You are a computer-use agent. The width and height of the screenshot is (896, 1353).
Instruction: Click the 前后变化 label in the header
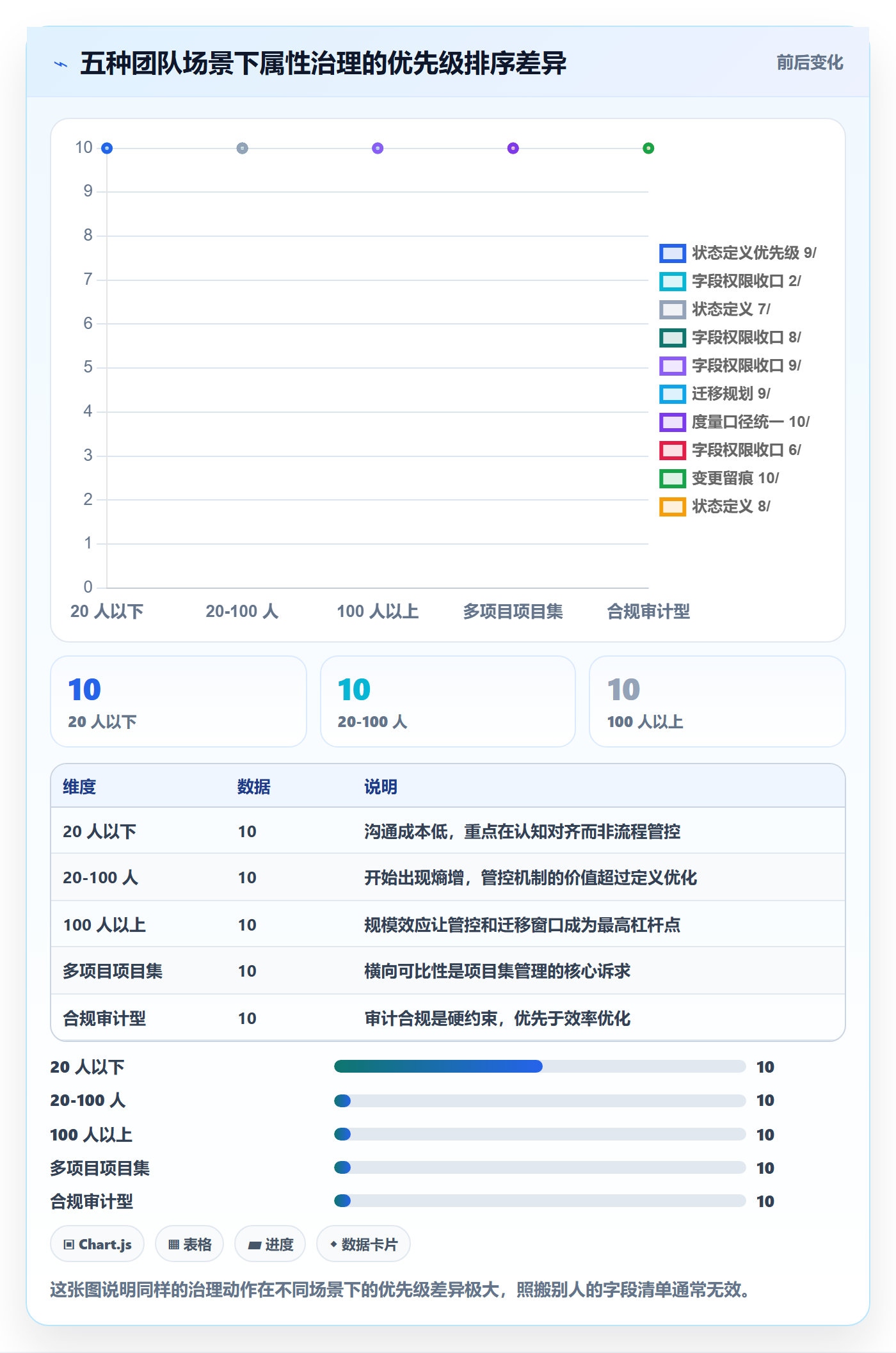(x=810, y=63)
